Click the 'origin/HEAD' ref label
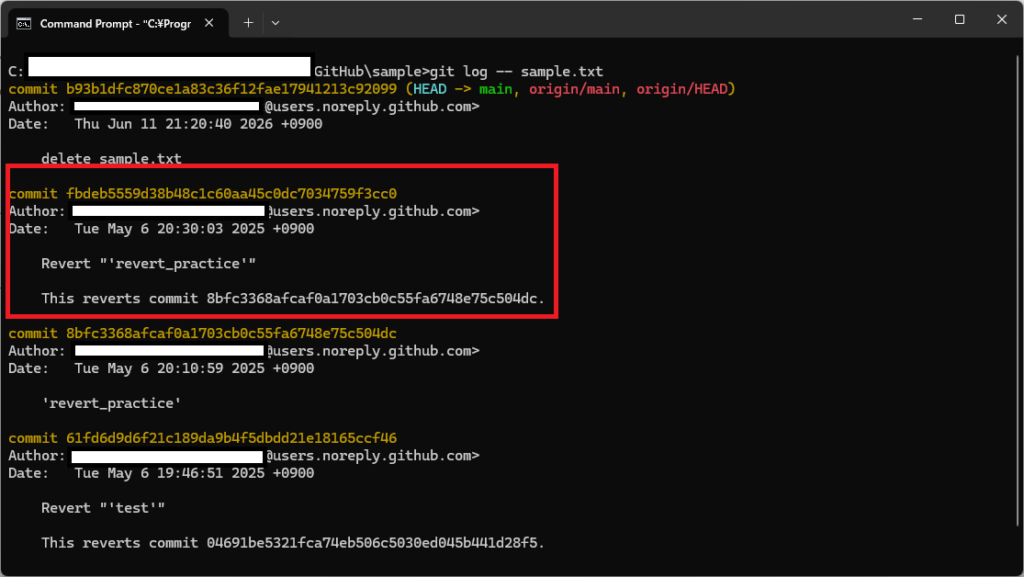Image resolution: width=1024 pixels, height=577 pixels. [682, 89]
